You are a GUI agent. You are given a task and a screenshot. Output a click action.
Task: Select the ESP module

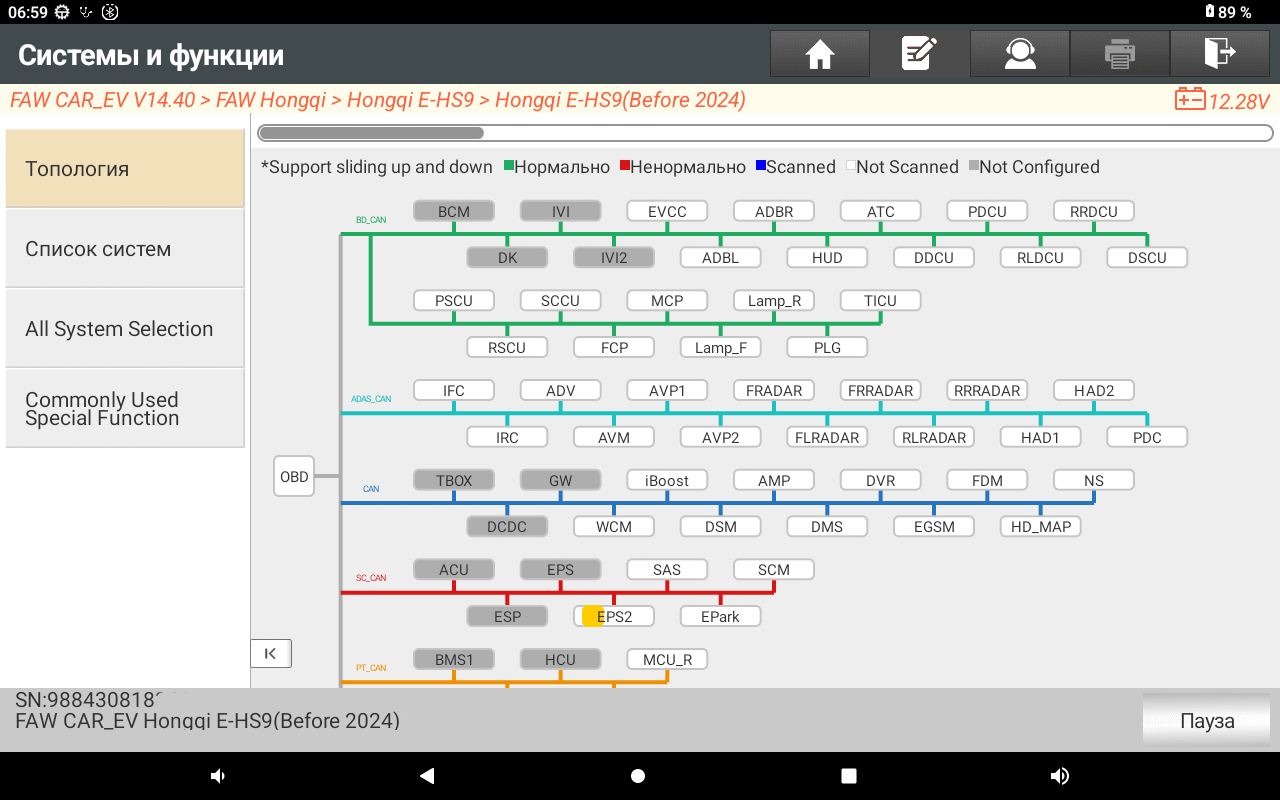[508, 616]
